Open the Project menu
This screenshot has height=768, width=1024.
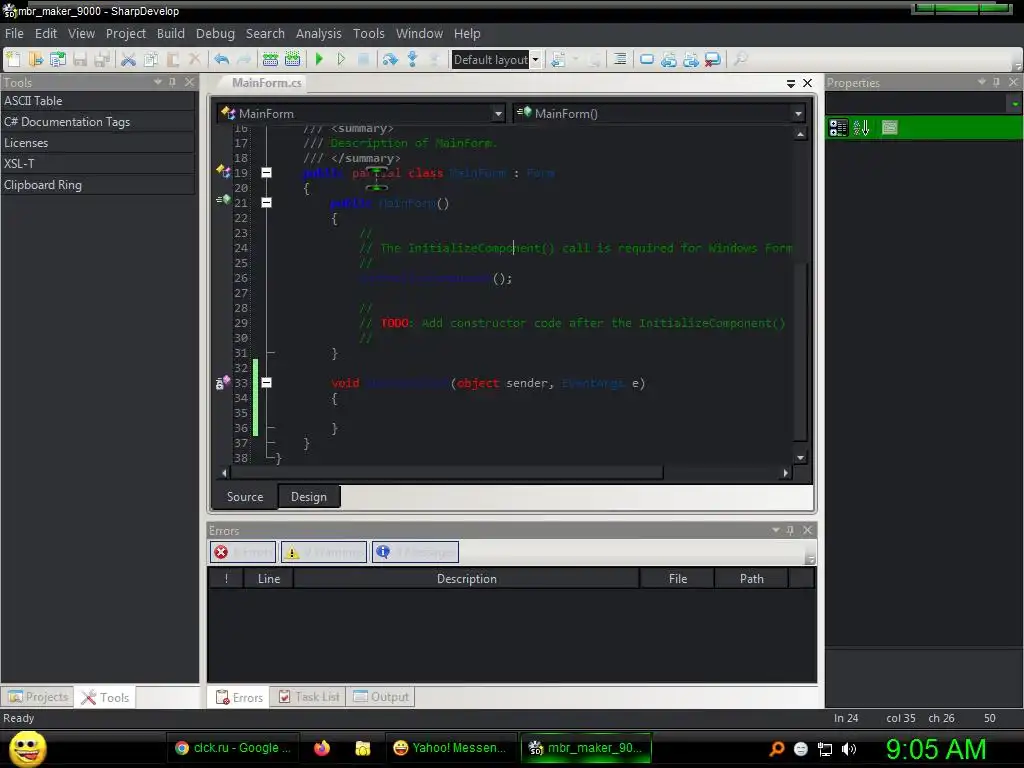[x=125, y=33]
